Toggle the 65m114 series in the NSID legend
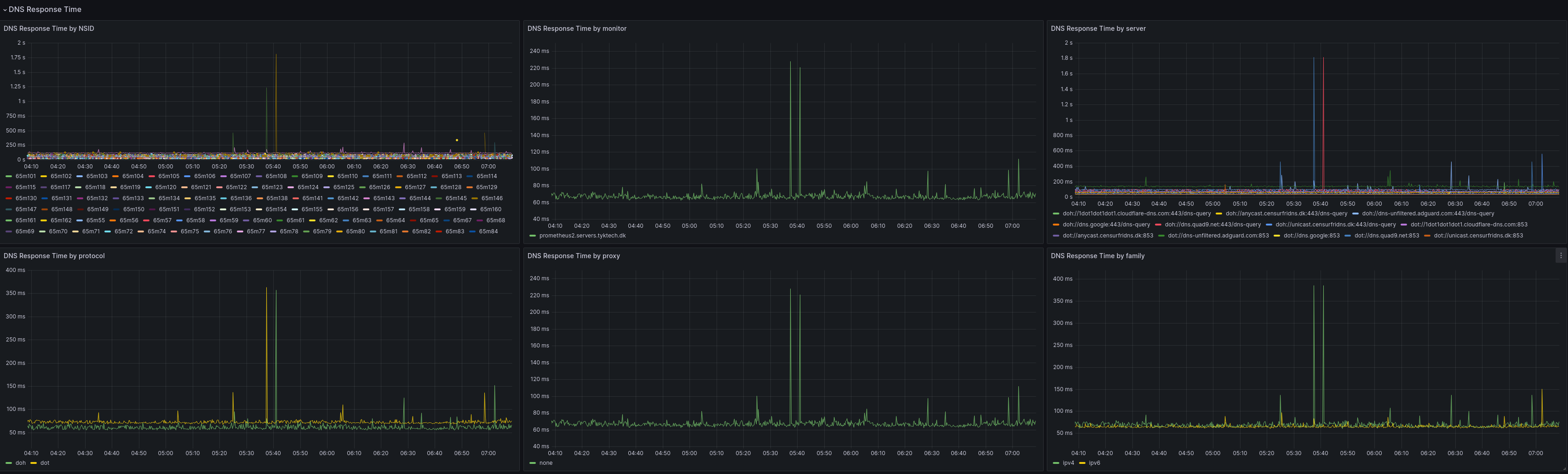Viewport: 1568px width, 474px height. tap(486, 177)
